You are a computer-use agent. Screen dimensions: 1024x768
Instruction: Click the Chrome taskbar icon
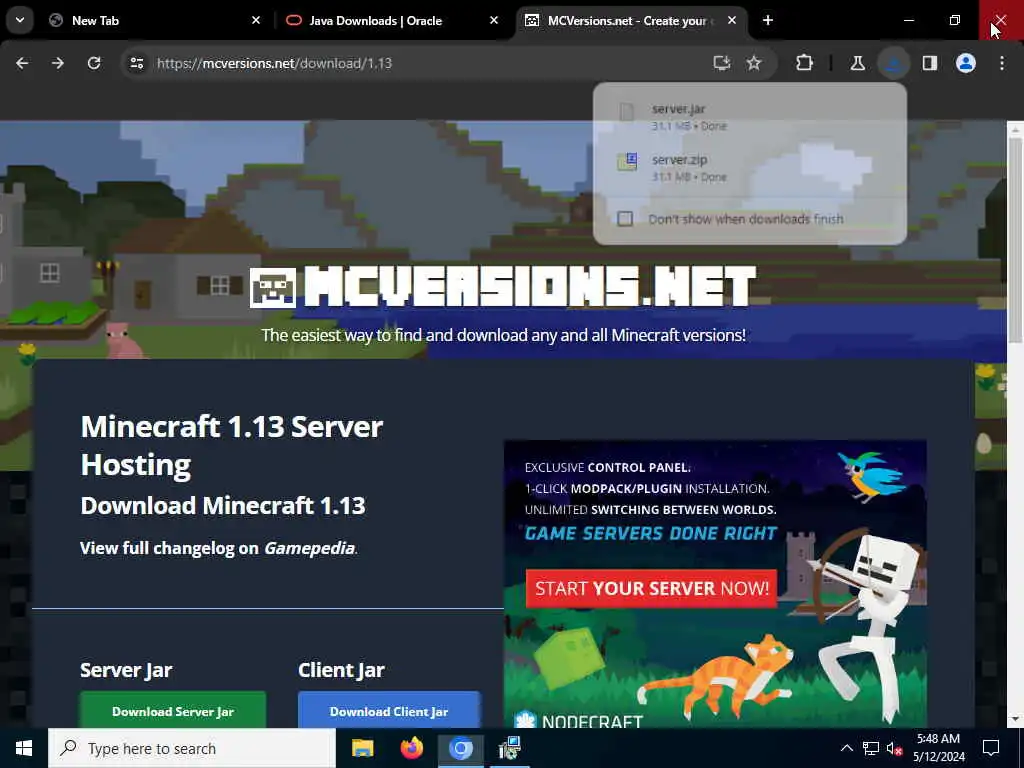click(x=460, y=748)
